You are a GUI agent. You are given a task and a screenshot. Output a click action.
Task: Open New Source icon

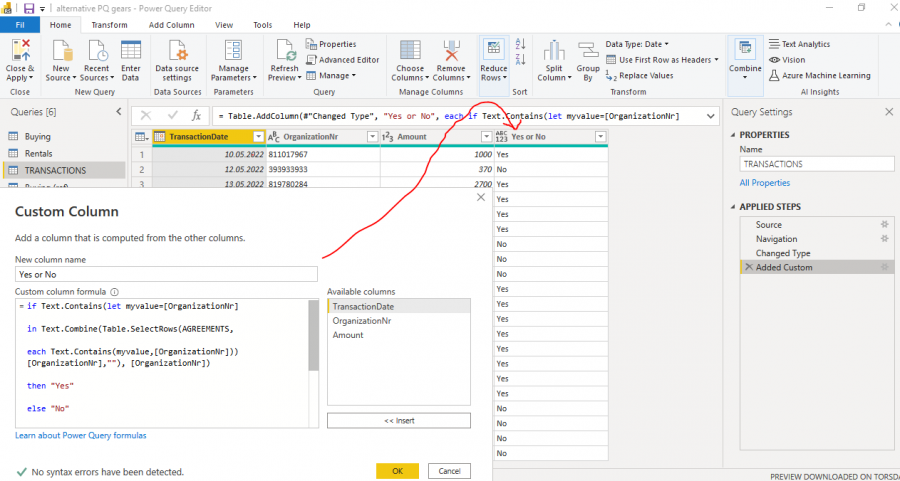click(61, 51)
